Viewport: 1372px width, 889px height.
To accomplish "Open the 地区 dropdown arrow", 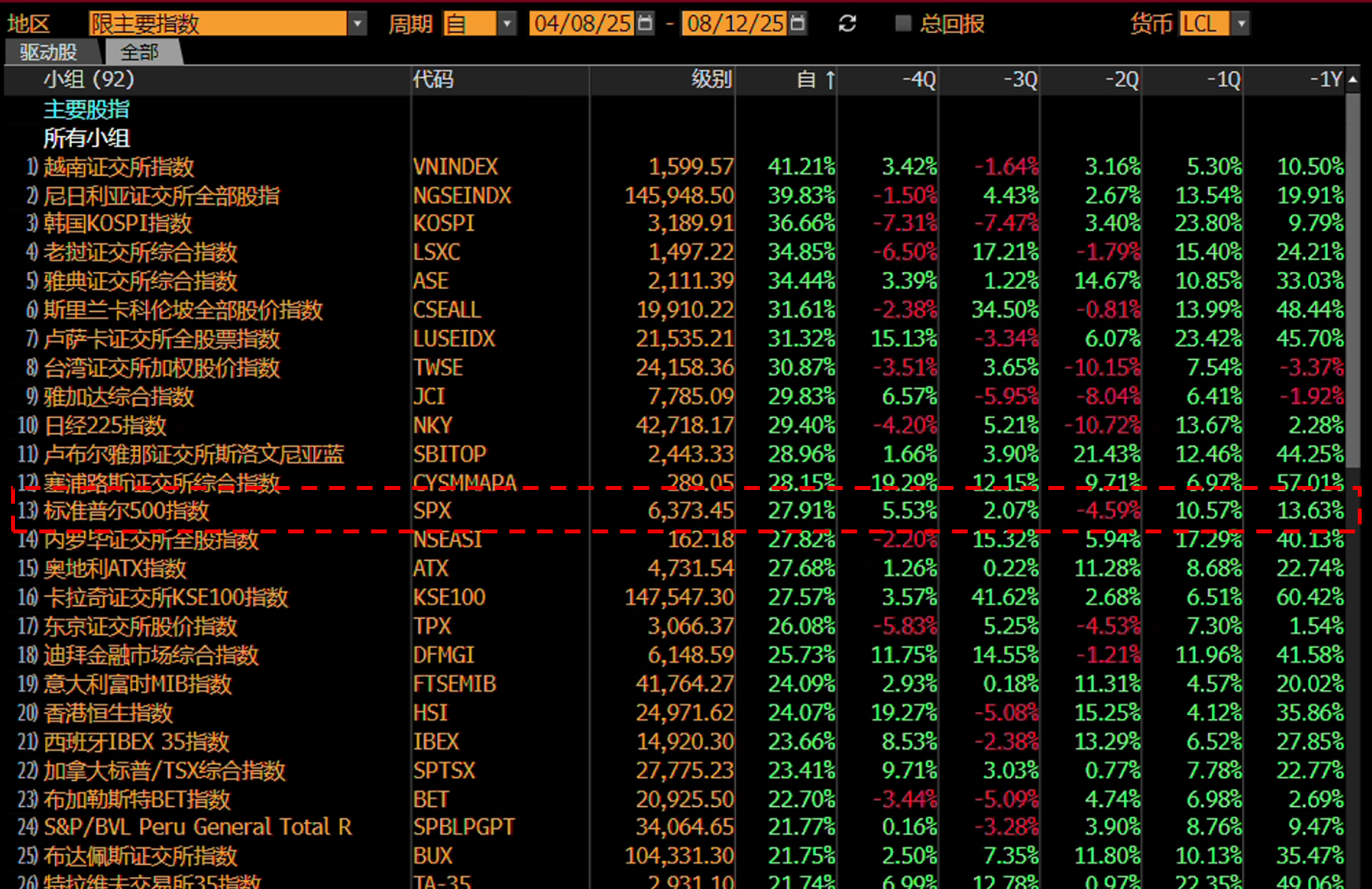I will 357,24.
